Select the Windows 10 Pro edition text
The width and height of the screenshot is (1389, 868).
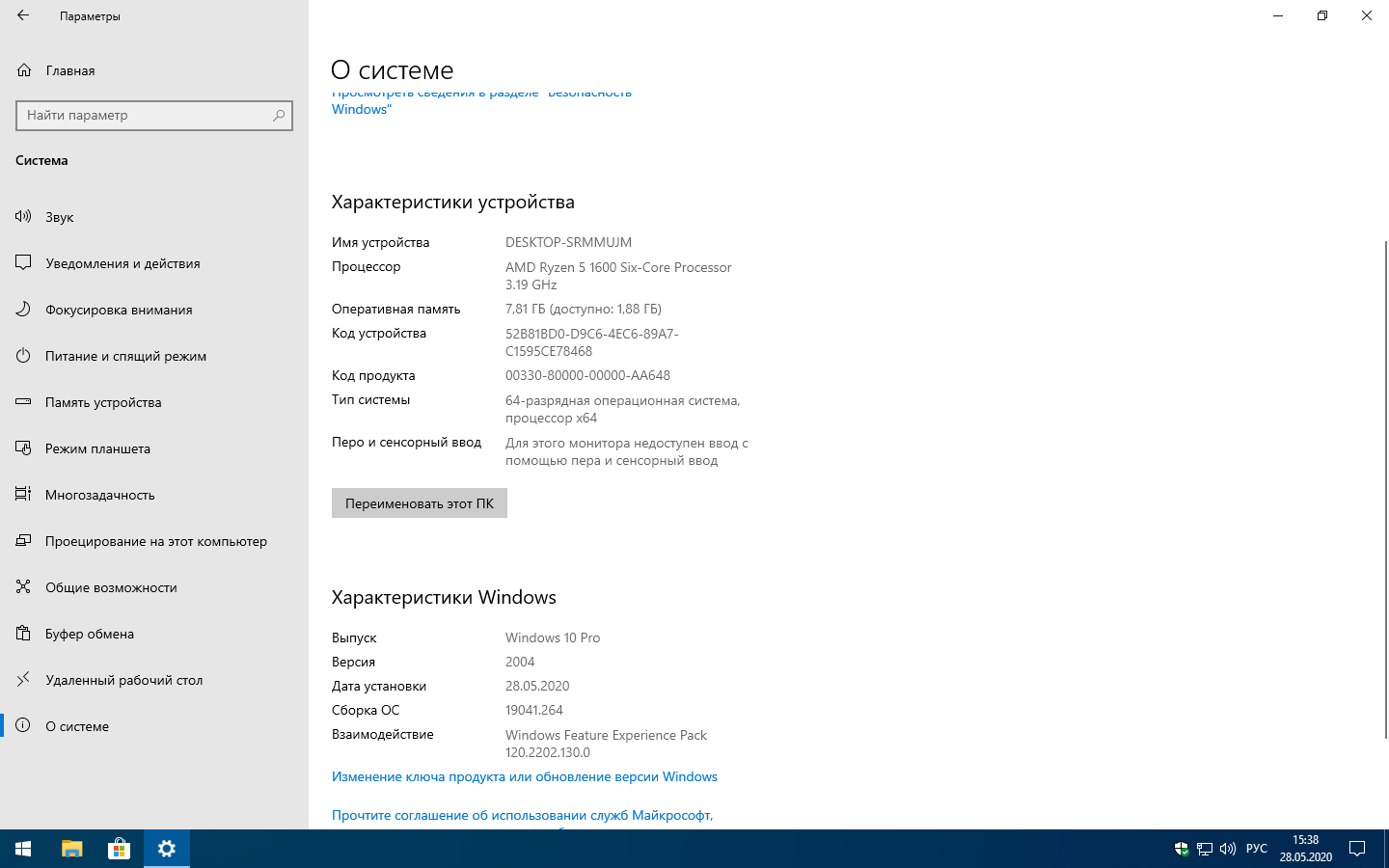point(553,637)
